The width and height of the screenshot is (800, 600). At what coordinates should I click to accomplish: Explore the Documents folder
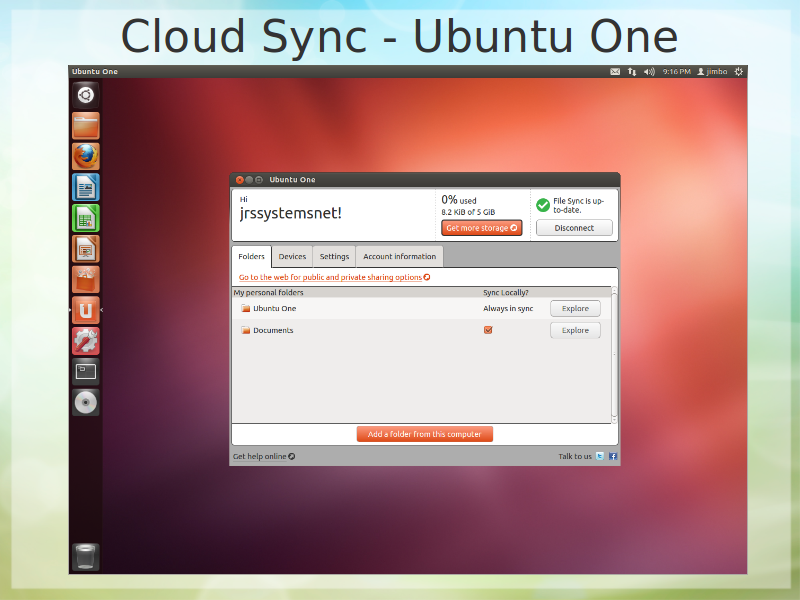coord(575,331)
